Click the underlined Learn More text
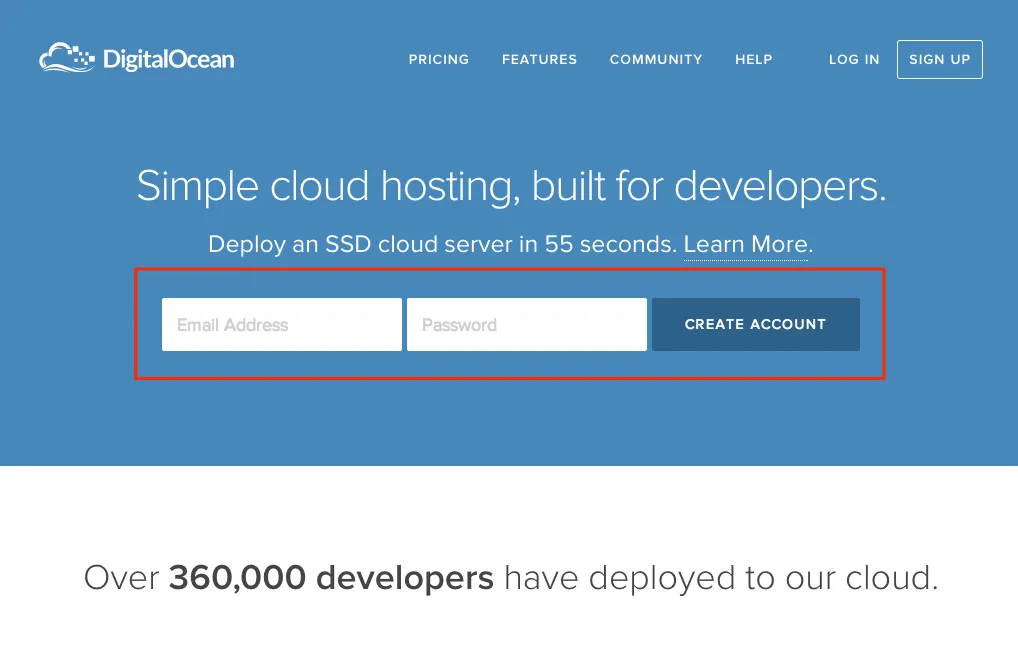This screenshot has width=1018, height=653. (745, 244)
